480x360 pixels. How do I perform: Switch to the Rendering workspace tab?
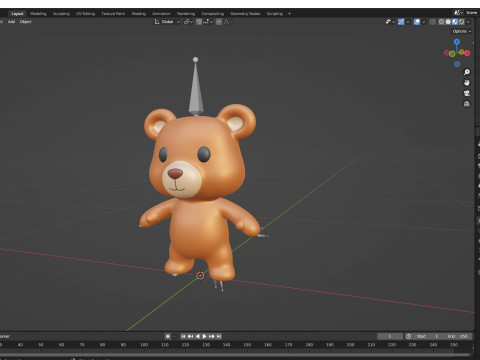pyautogui.click(x=186, y=14)
